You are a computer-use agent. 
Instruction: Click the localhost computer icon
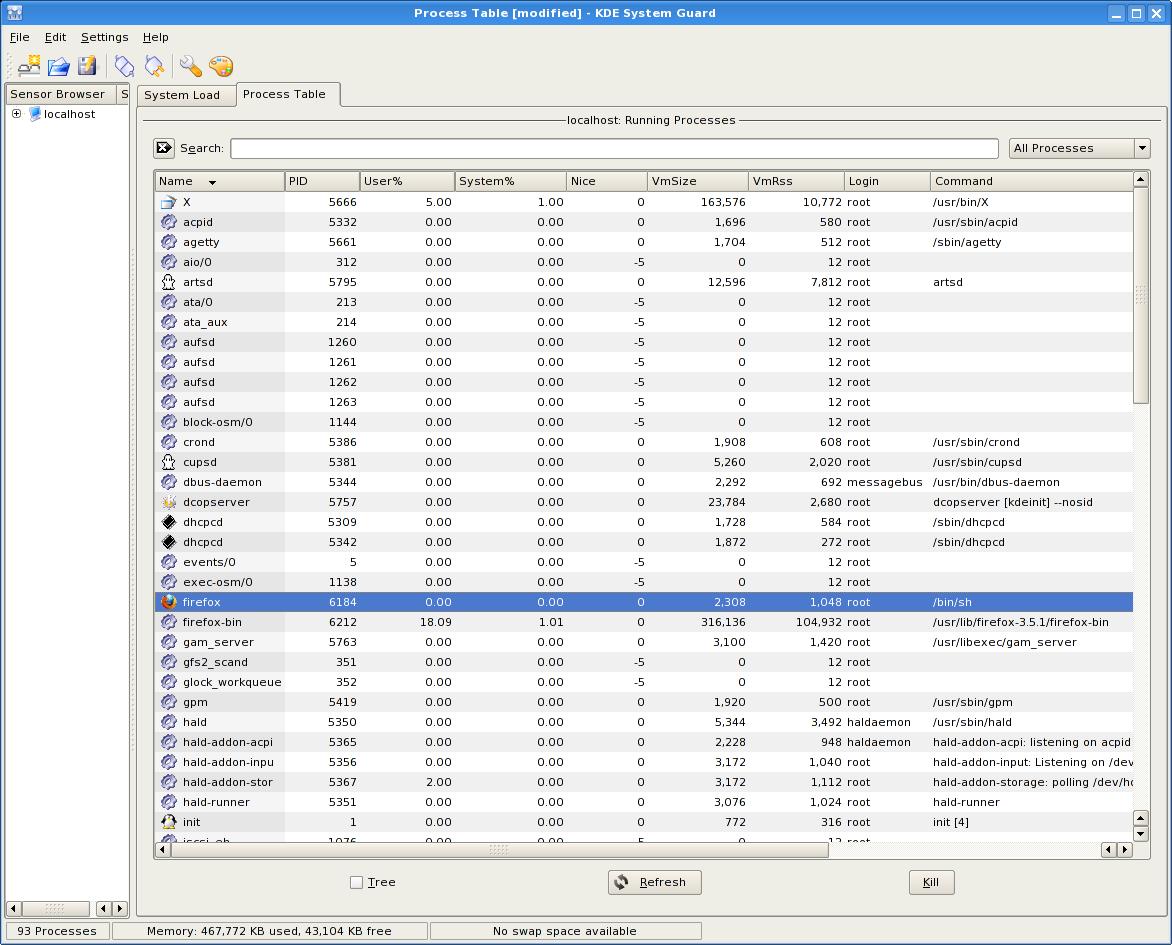(34, 114)
